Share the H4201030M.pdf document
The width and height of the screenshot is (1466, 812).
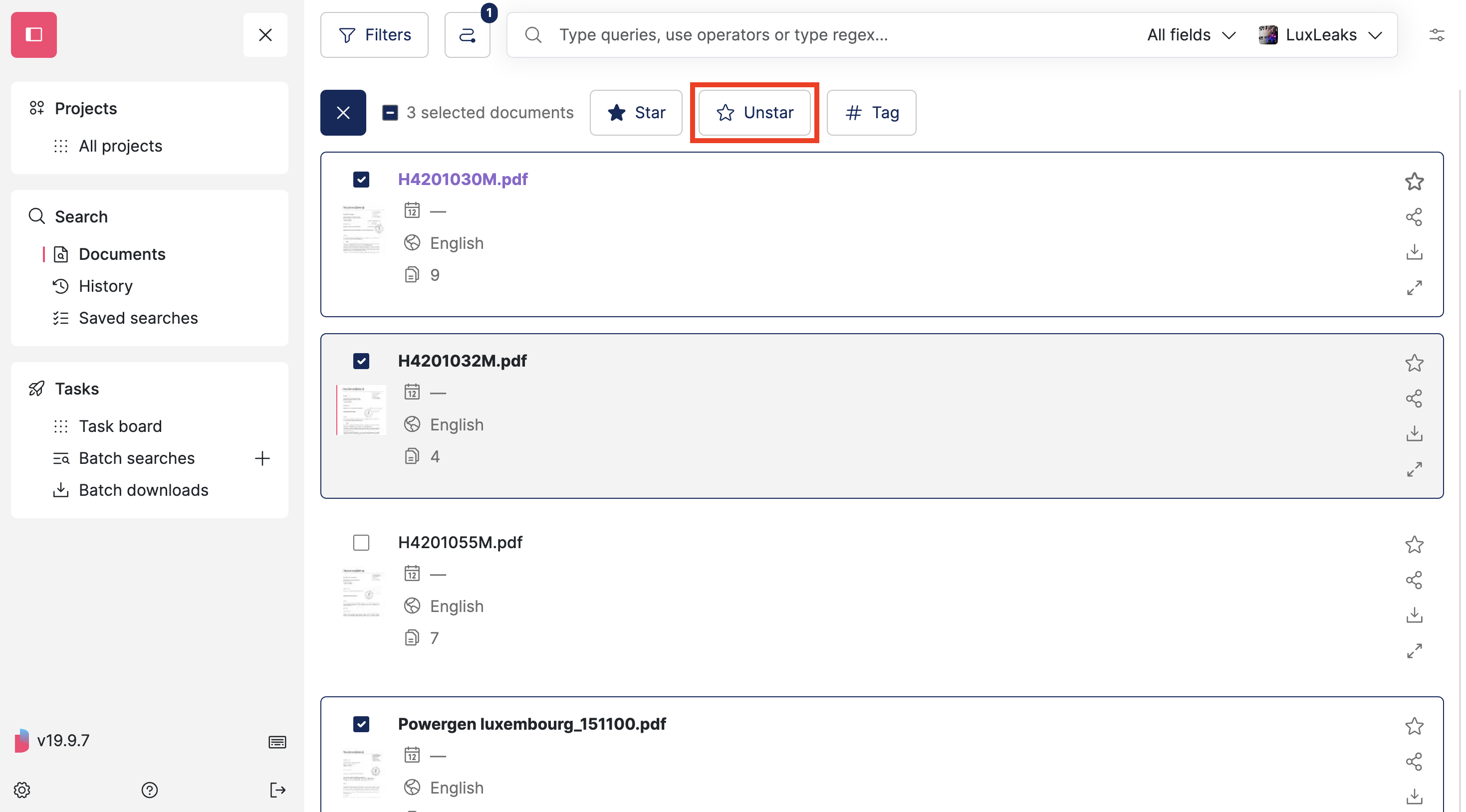(1414, 217)
